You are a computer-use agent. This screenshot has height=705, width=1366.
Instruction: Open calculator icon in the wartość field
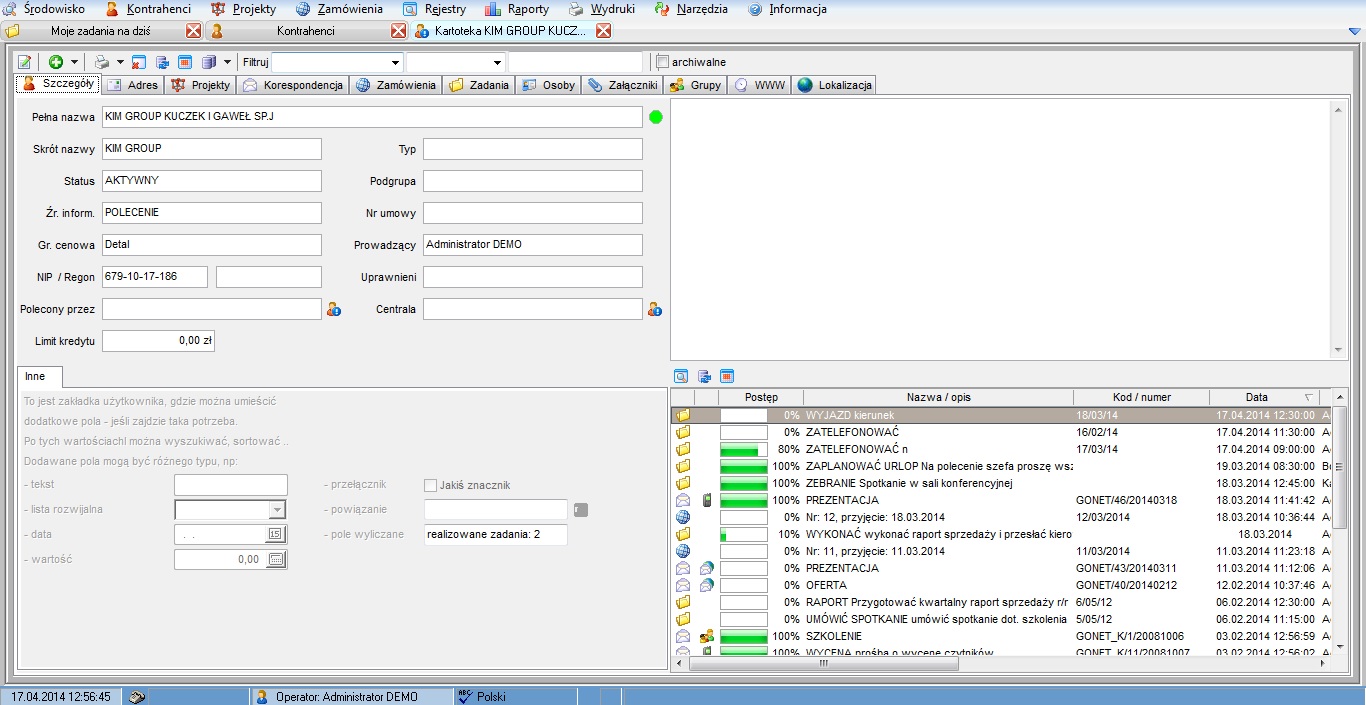(276, 560)
